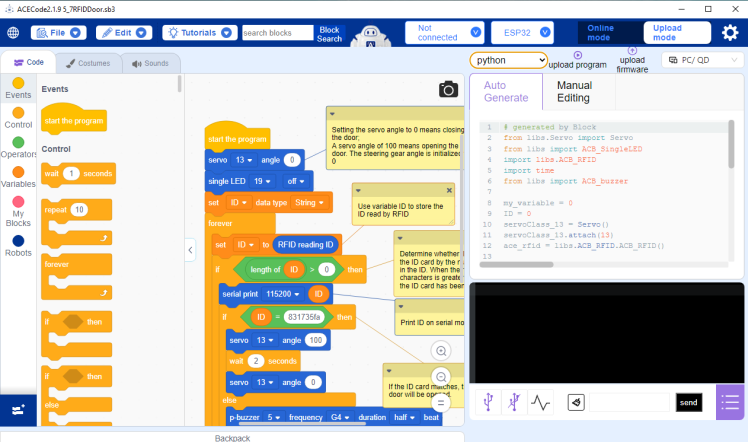Close the variable ID comment note
Image resolution: width=748 pixels, height=442 pixels.
click(x=449, y=190)
